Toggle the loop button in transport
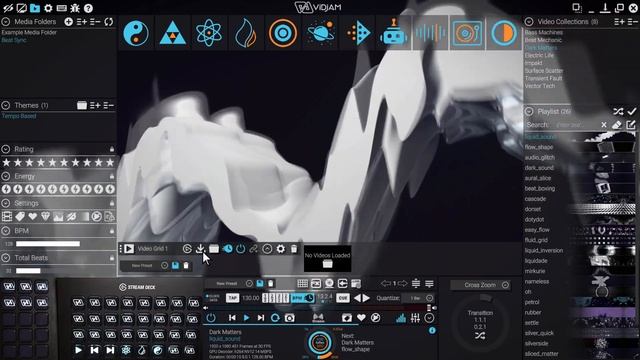Image resolution: width=640 pixels, height=360 pixels. click(275, 318)
